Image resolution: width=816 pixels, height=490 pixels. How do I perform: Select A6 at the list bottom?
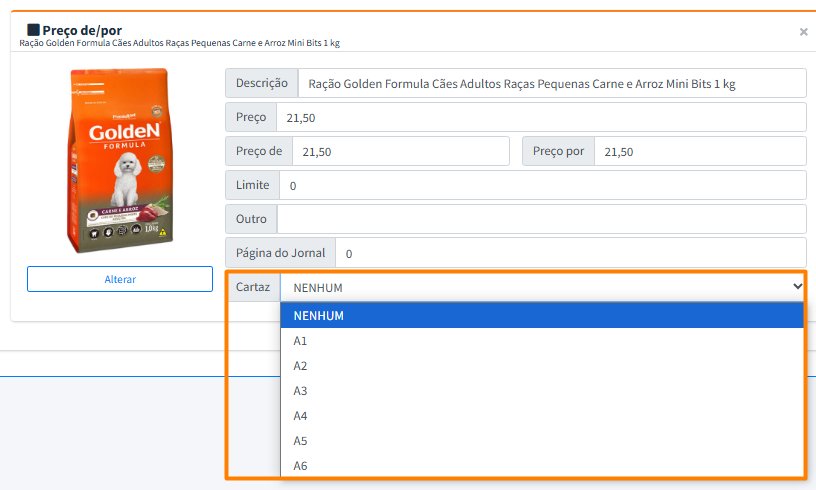pyautogui.click(x=542, y=466)
